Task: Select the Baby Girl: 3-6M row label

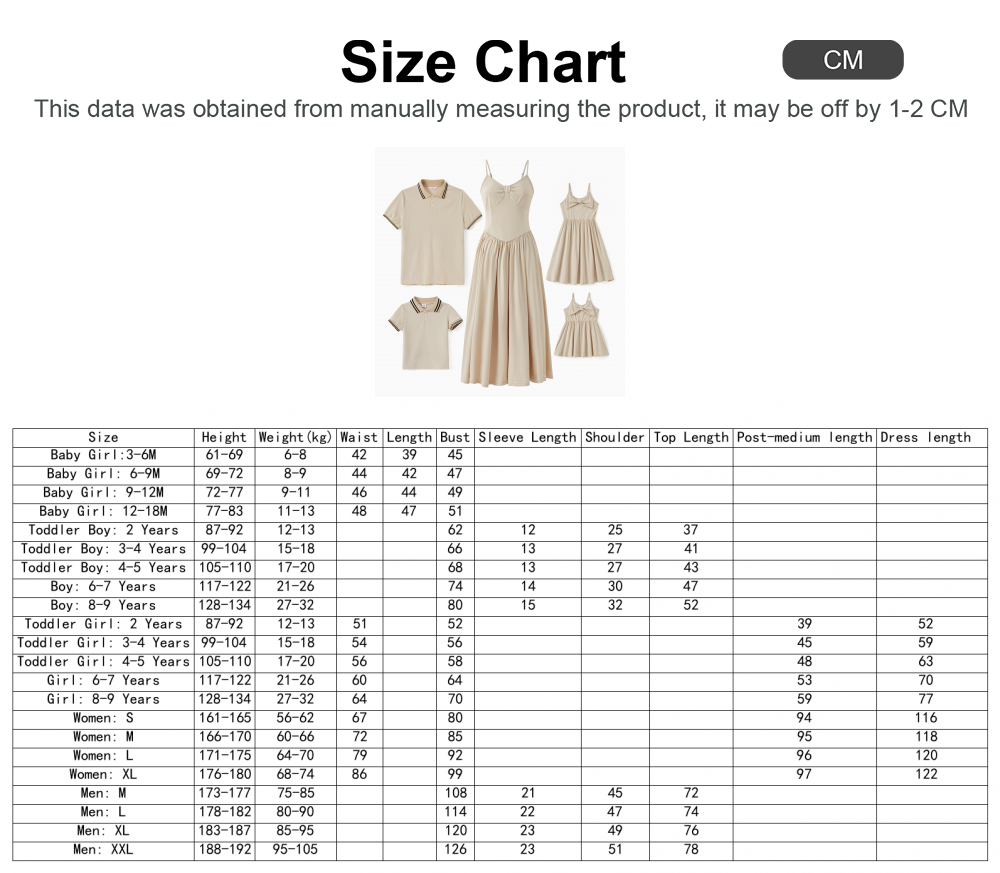Action: click(103, 455)
